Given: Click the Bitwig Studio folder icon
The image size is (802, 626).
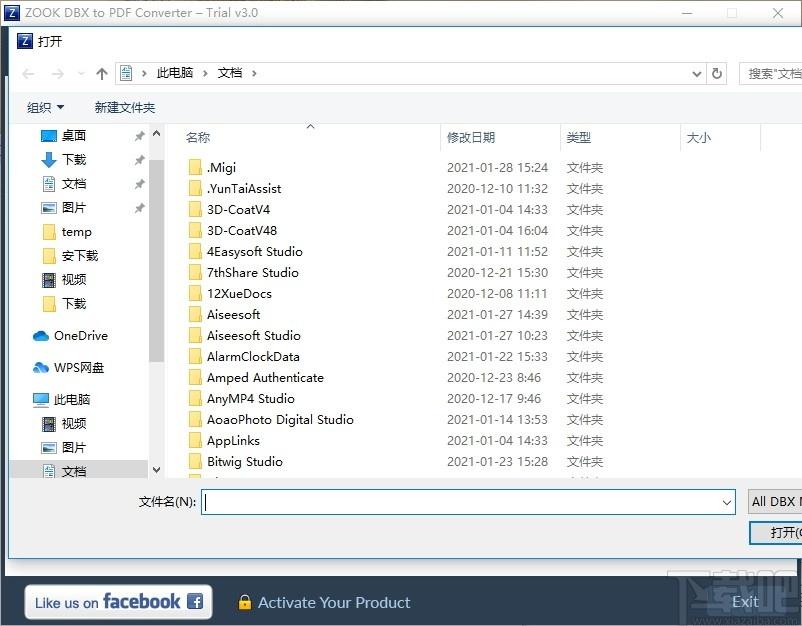Looking at the screenshot, I should pyautogui.click(x=195, y=461).
